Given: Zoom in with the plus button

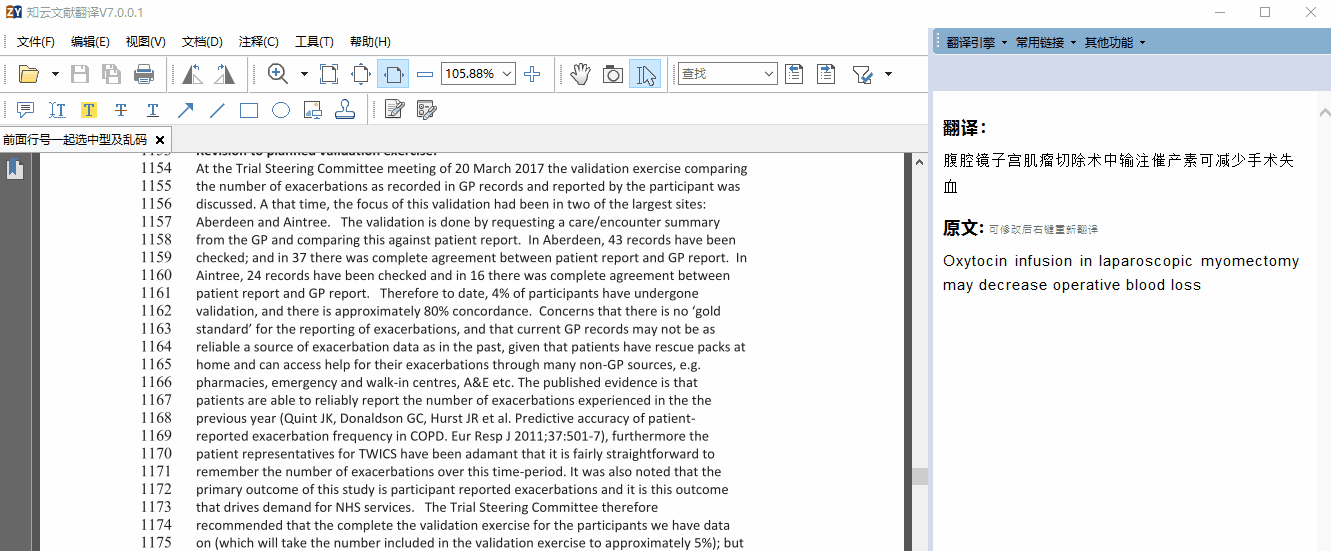Looking at the screenshot, I should 532,74.
